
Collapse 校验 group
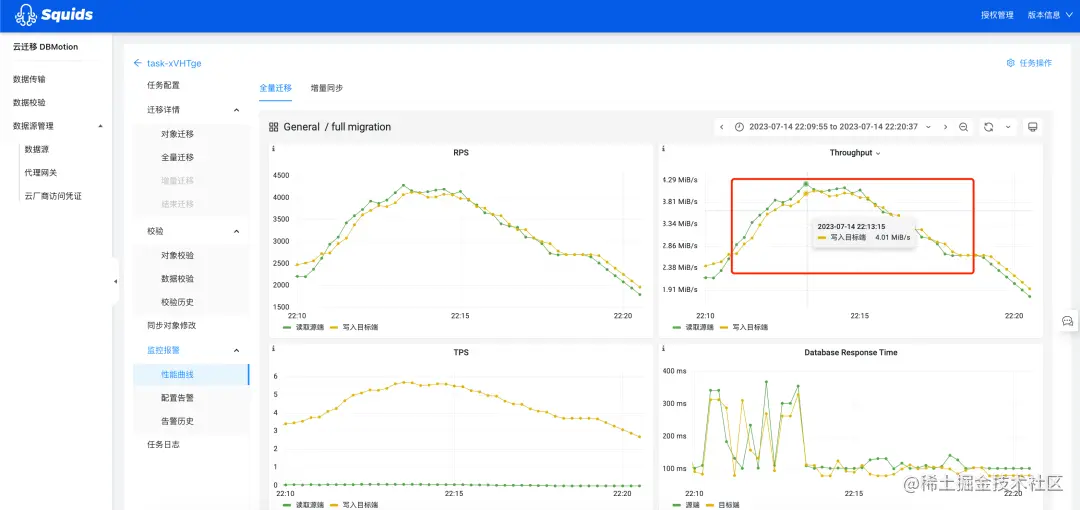(236, 231)
